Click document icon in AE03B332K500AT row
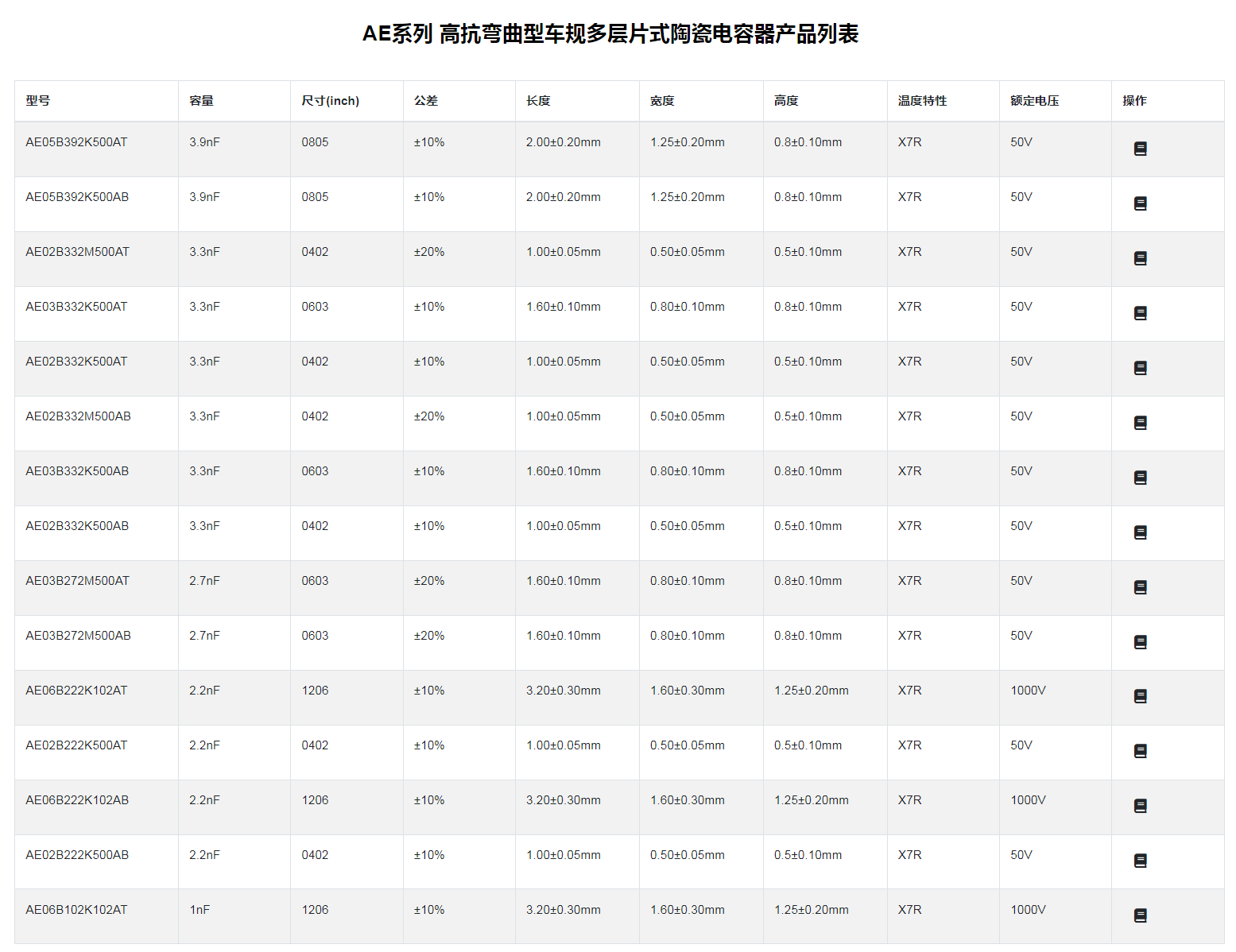The image size is (1236, 952). pos(1140,313)
